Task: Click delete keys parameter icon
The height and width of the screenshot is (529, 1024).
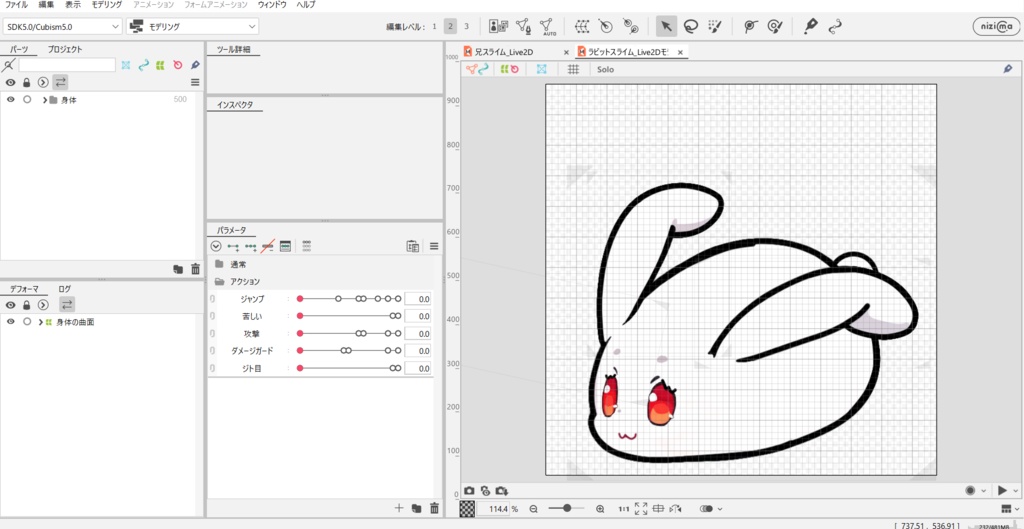Action: [x=267, y=246]
